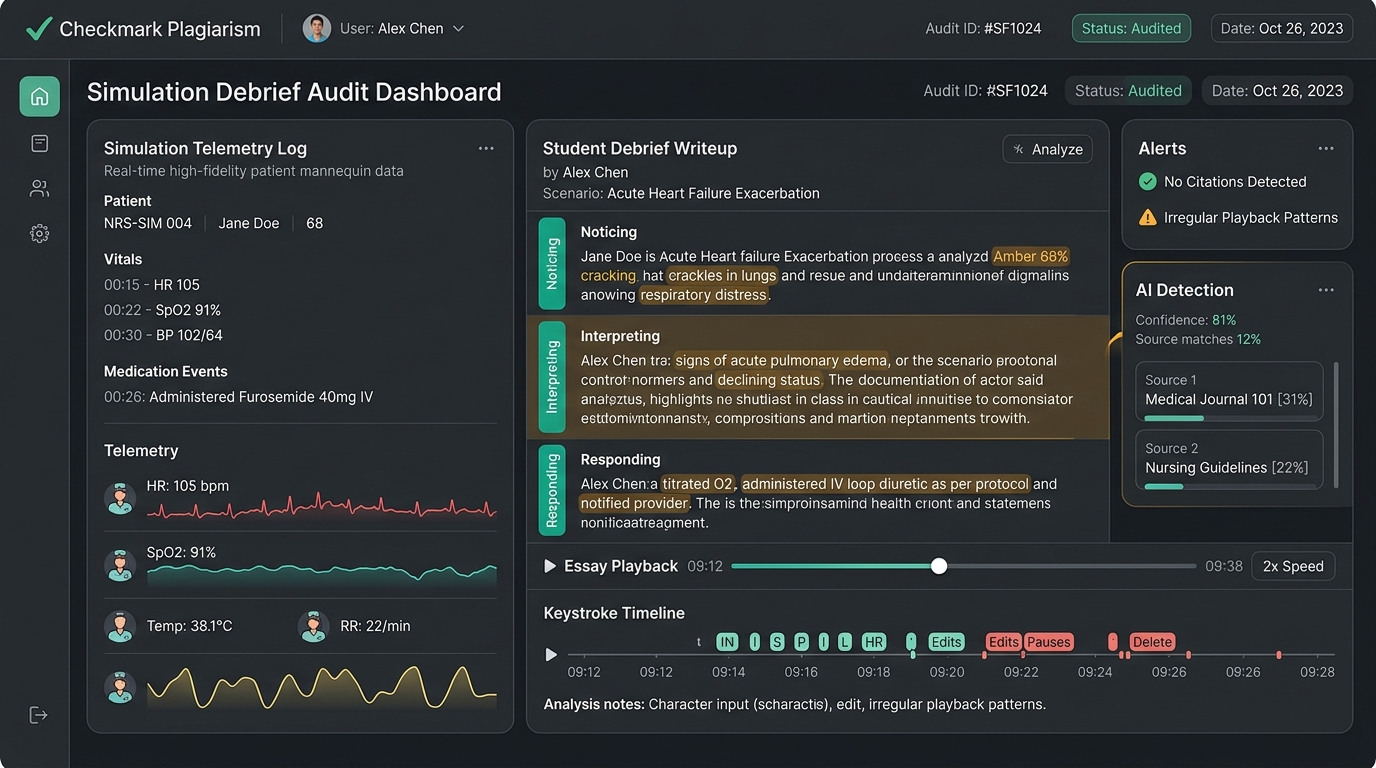Click the Source matches 12% value
This screenshot has height=768, width=1376.
[x=1248, y=339]
